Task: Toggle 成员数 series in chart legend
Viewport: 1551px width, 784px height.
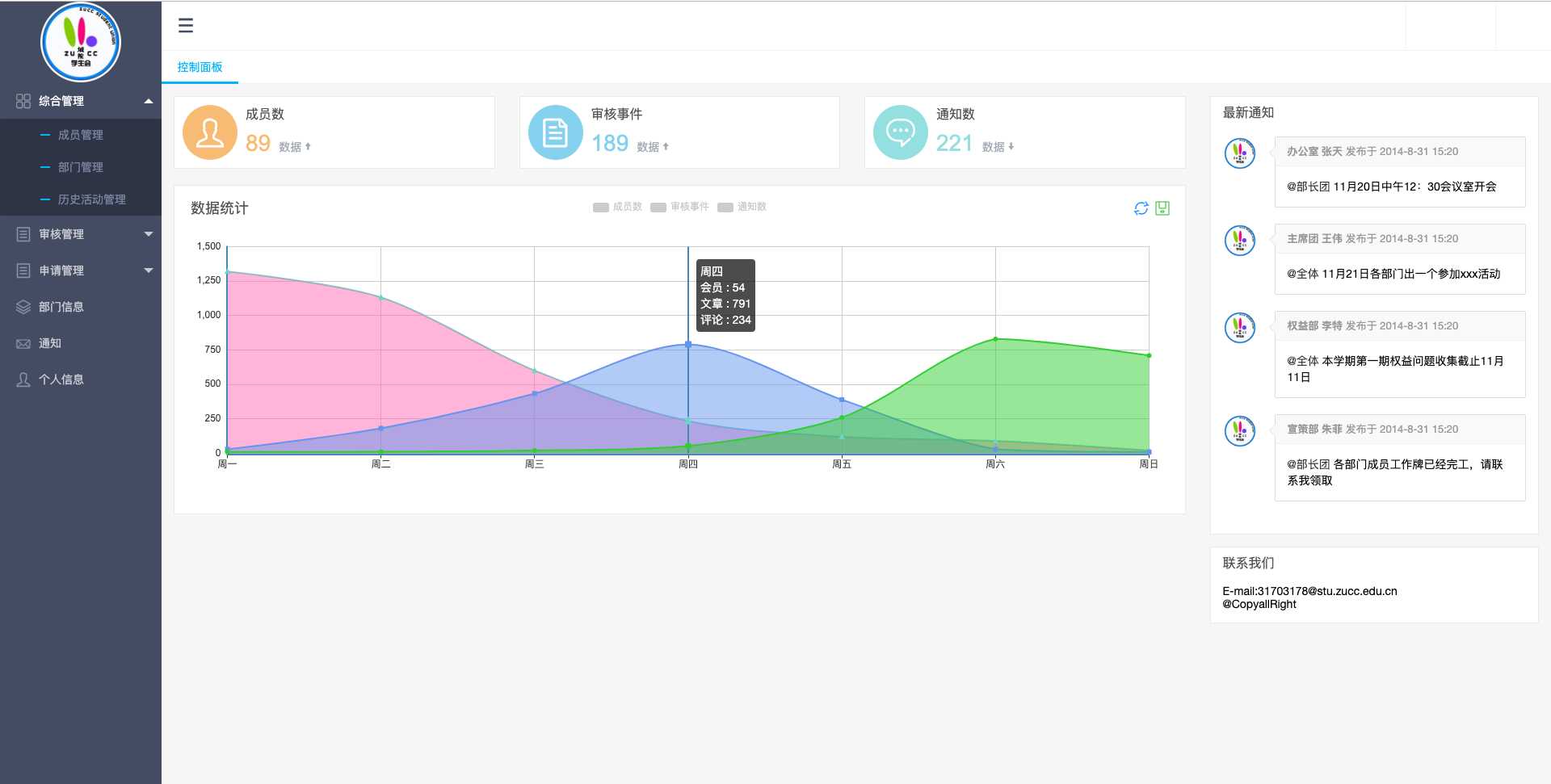Action: tap(618, 207)
